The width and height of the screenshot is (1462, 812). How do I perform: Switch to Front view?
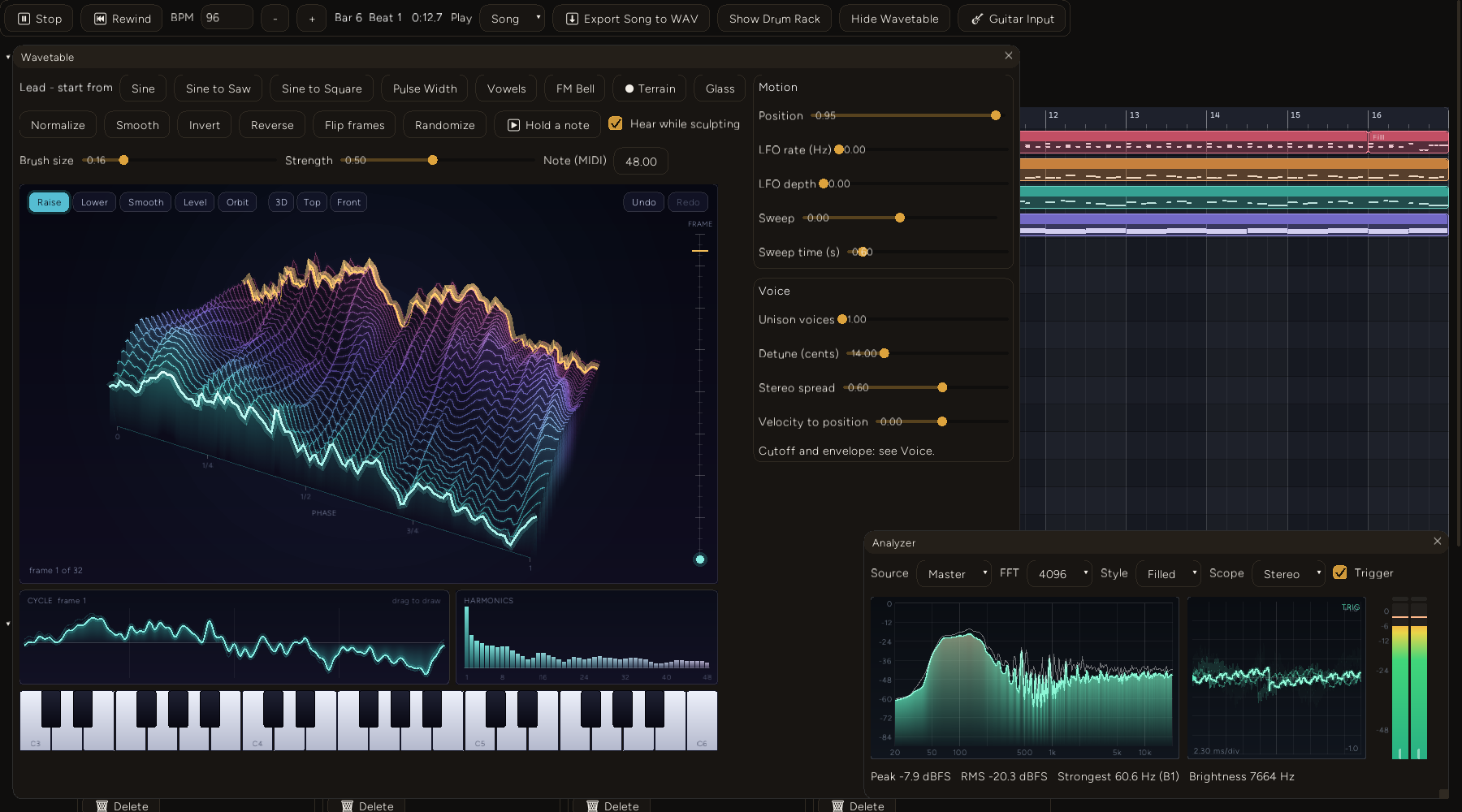(x=349, y=202)
